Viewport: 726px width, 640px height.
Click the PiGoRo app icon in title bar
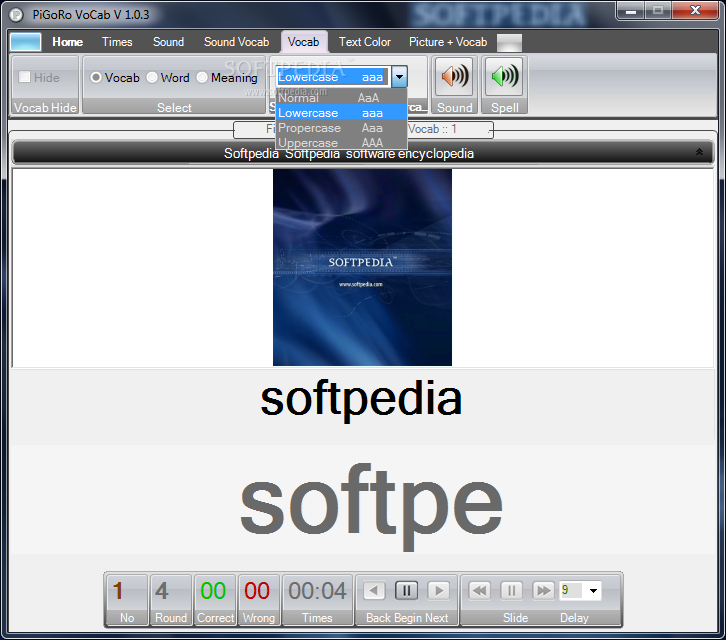pos(16,15)
